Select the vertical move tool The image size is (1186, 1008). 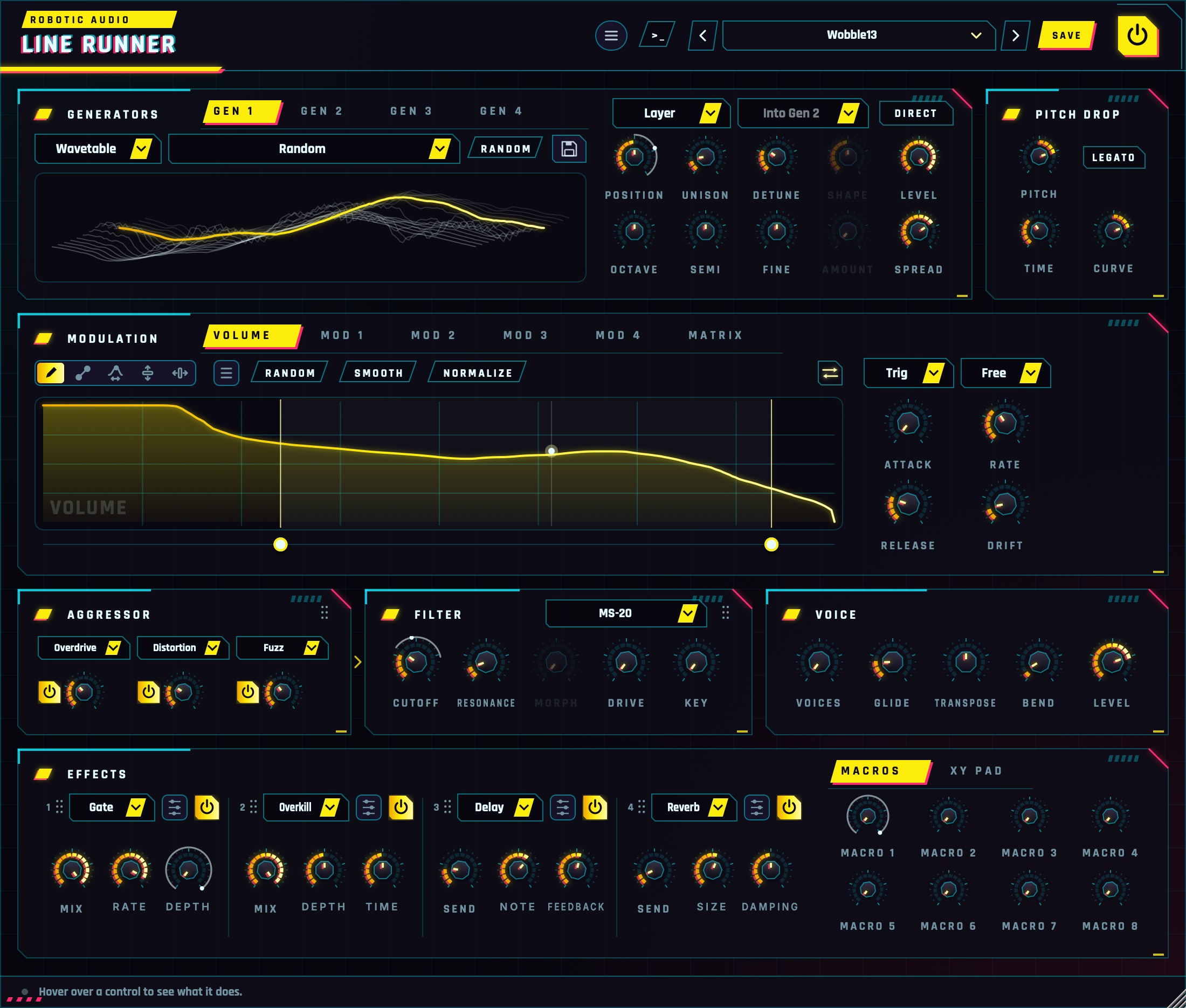(148, 373)
